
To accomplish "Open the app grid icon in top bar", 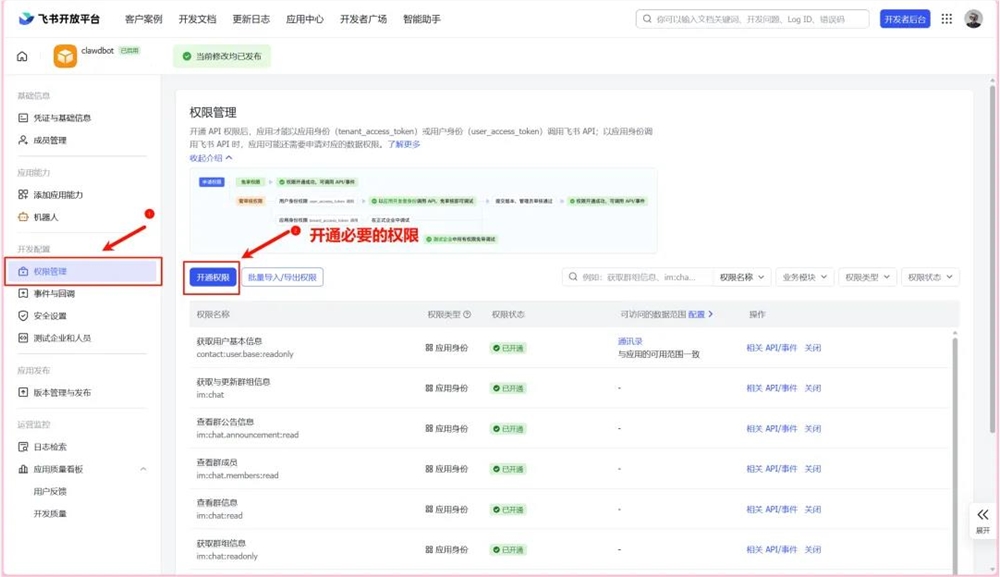I will [x=946, y=19].
